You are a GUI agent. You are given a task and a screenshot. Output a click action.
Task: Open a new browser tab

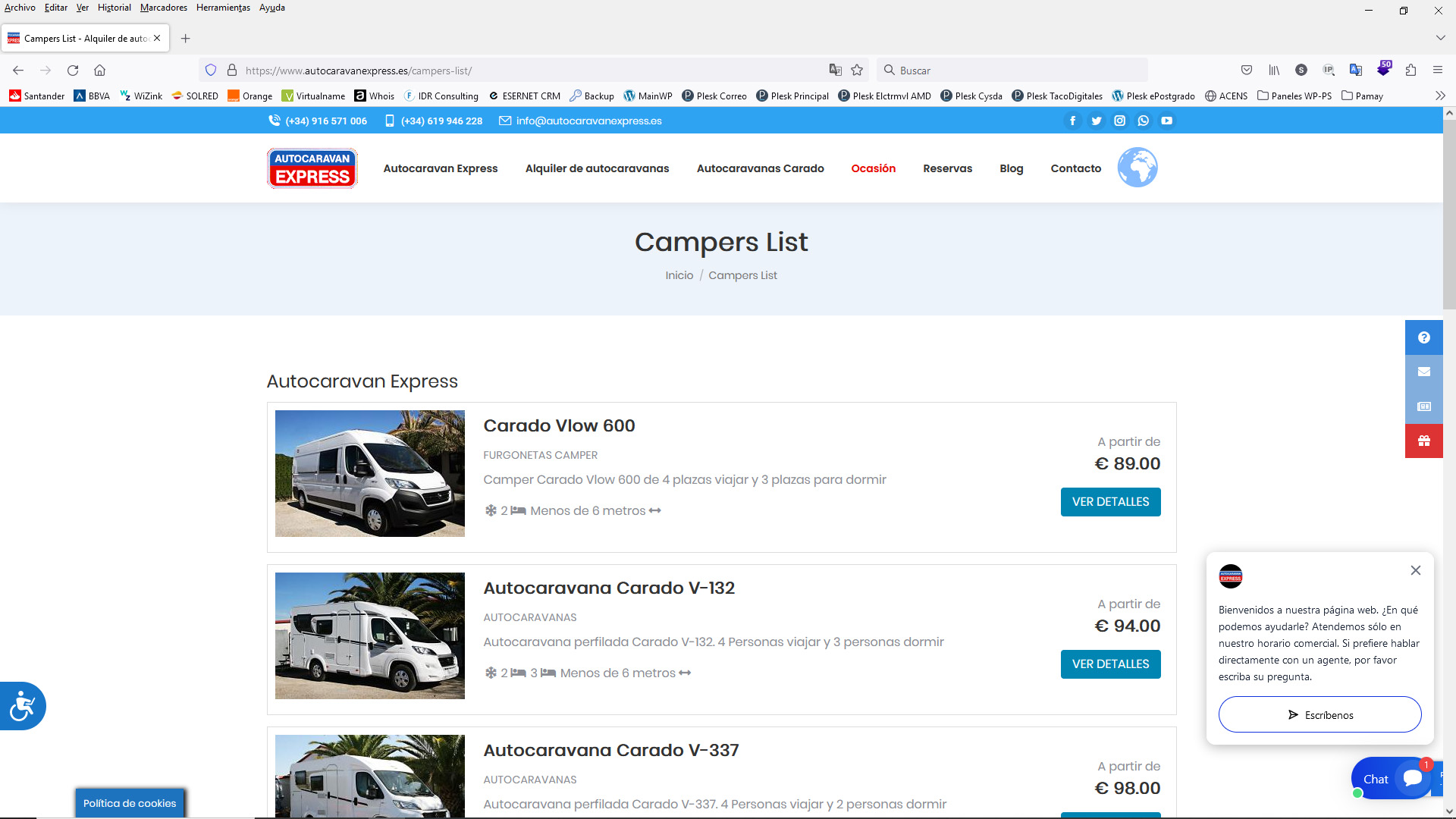click(185, 38)
